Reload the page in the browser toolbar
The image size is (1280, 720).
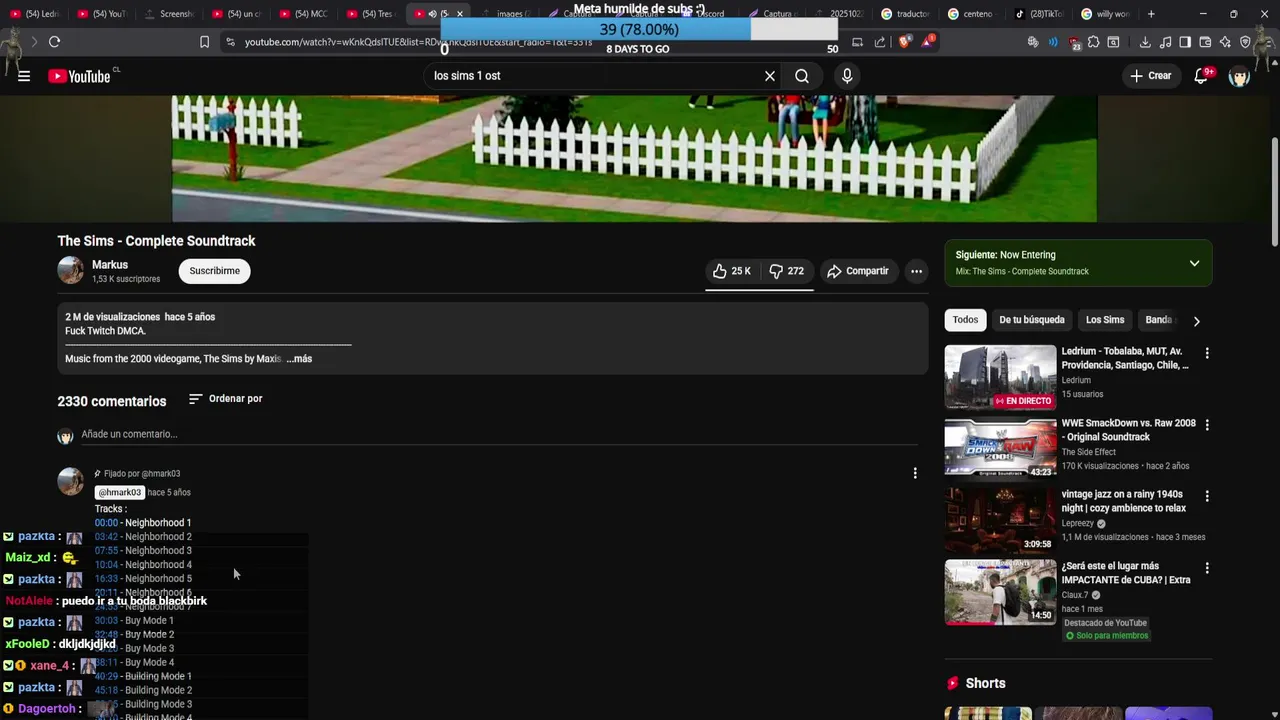coord(54,42)
